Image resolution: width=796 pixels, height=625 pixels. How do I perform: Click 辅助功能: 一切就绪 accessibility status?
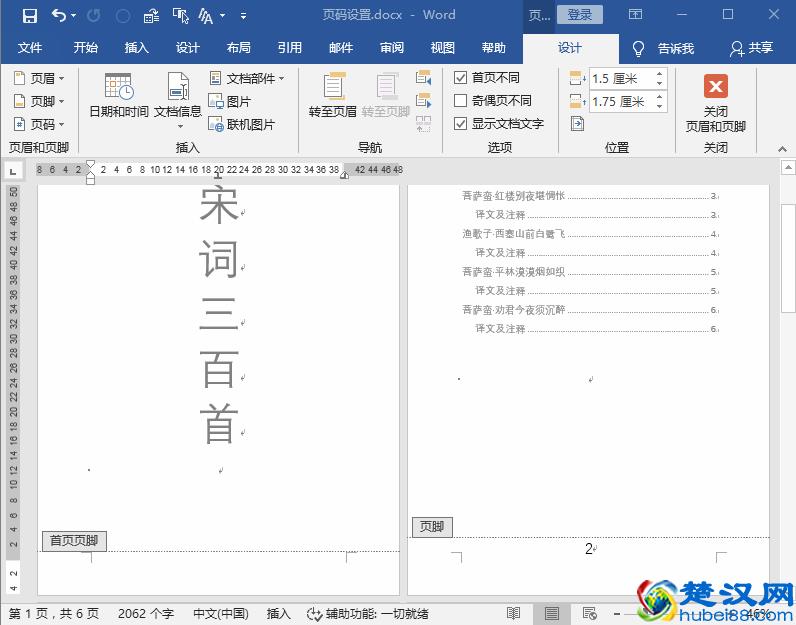(x=369, y=614)
